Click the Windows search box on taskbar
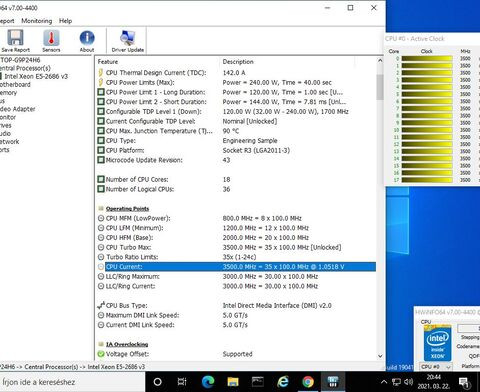This screenshot has height=392, width=480. pos(73,382)
